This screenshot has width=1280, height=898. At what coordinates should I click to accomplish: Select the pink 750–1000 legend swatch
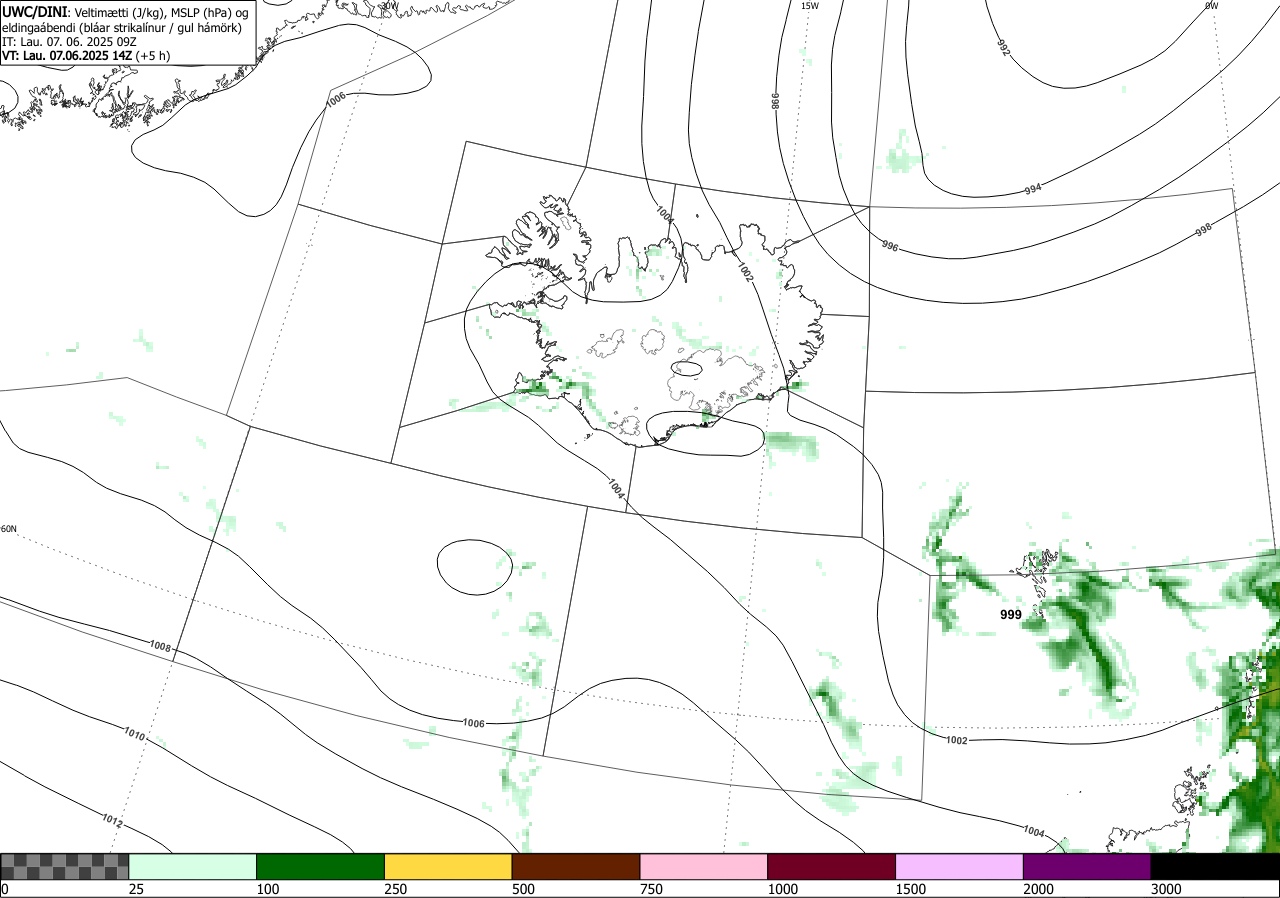[x=703, y=866]
